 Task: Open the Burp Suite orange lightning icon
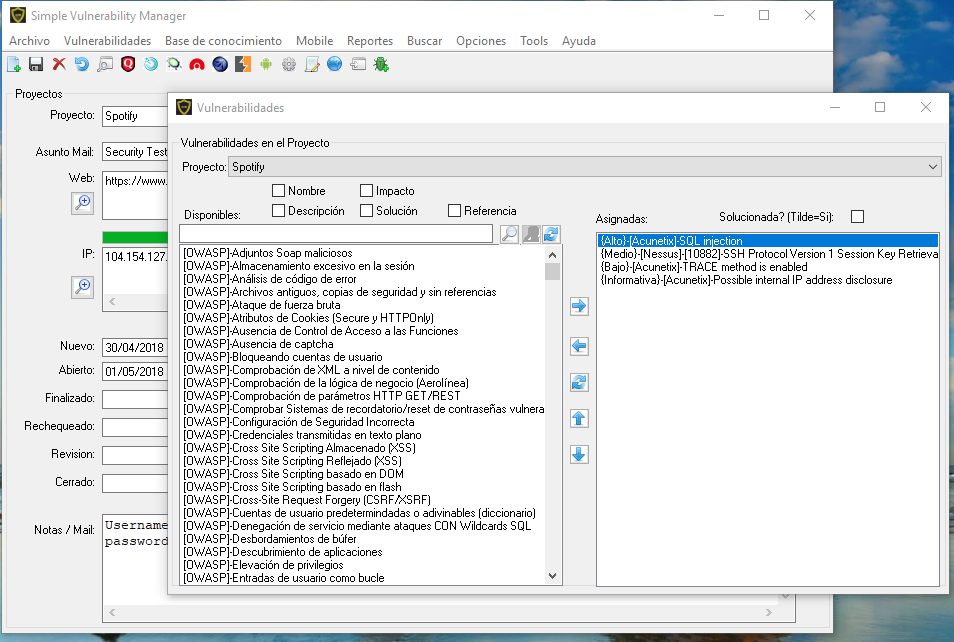click(x=243, y=64)
